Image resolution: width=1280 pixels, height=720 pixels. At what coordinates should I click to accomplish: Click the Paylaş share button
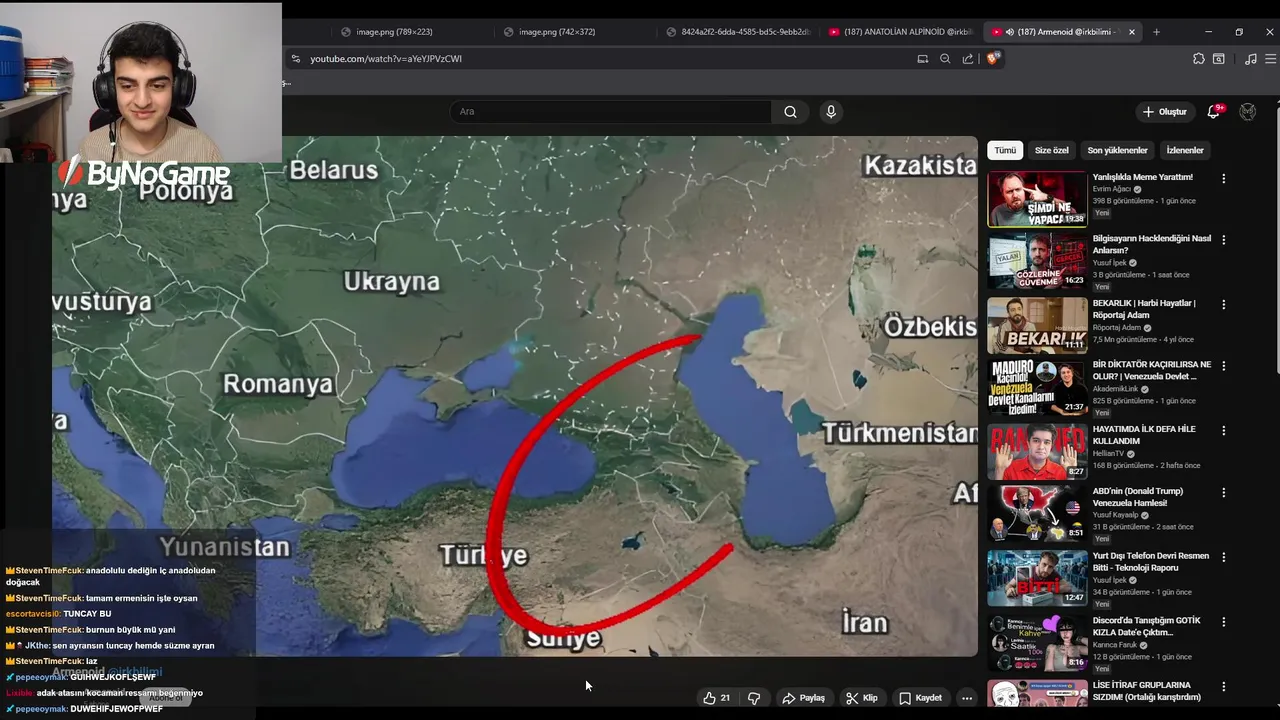[x=804, y=698]
